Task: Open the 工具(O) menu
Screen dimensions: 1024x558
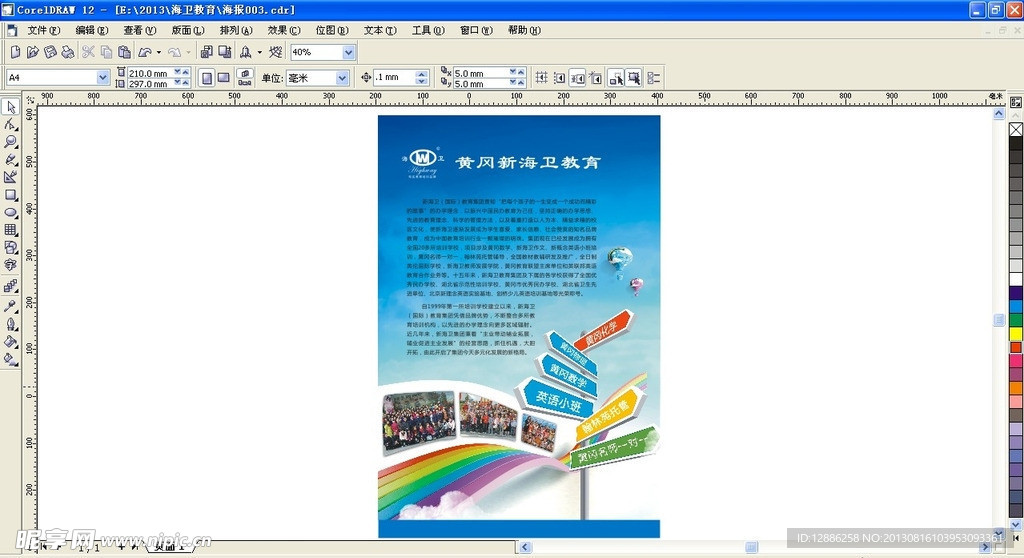Action: point(428,30)
